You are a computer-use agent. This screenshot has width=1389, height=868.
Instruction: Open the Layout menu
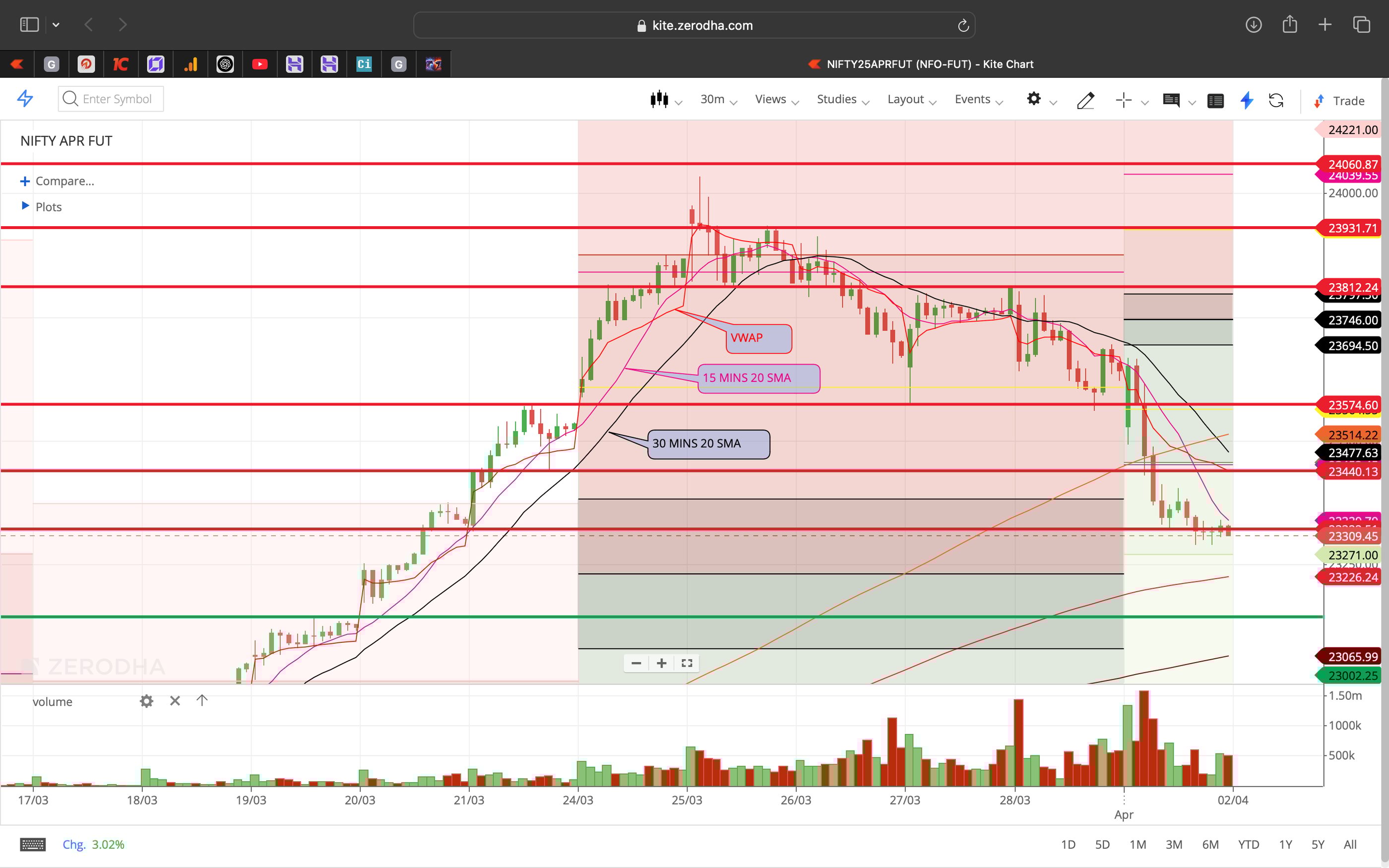pos(907,99)
